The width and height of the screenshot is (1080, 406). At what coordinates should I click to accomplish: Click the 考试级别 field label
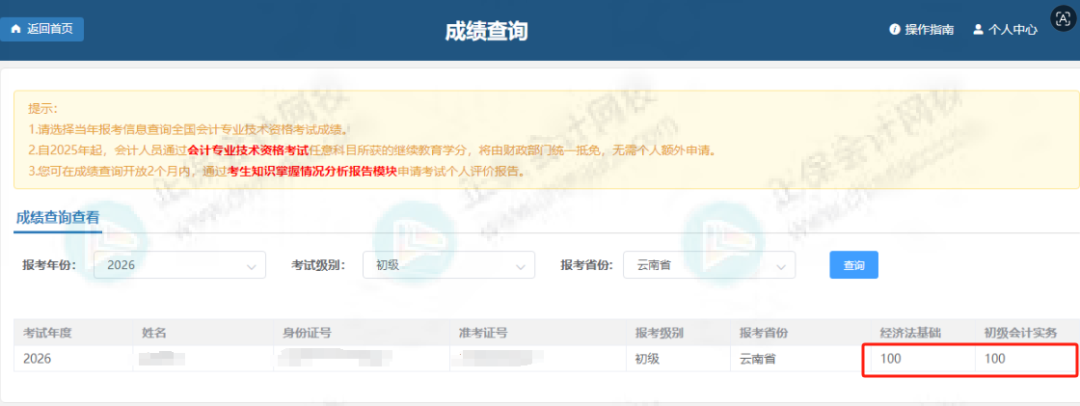click(318, 265)
